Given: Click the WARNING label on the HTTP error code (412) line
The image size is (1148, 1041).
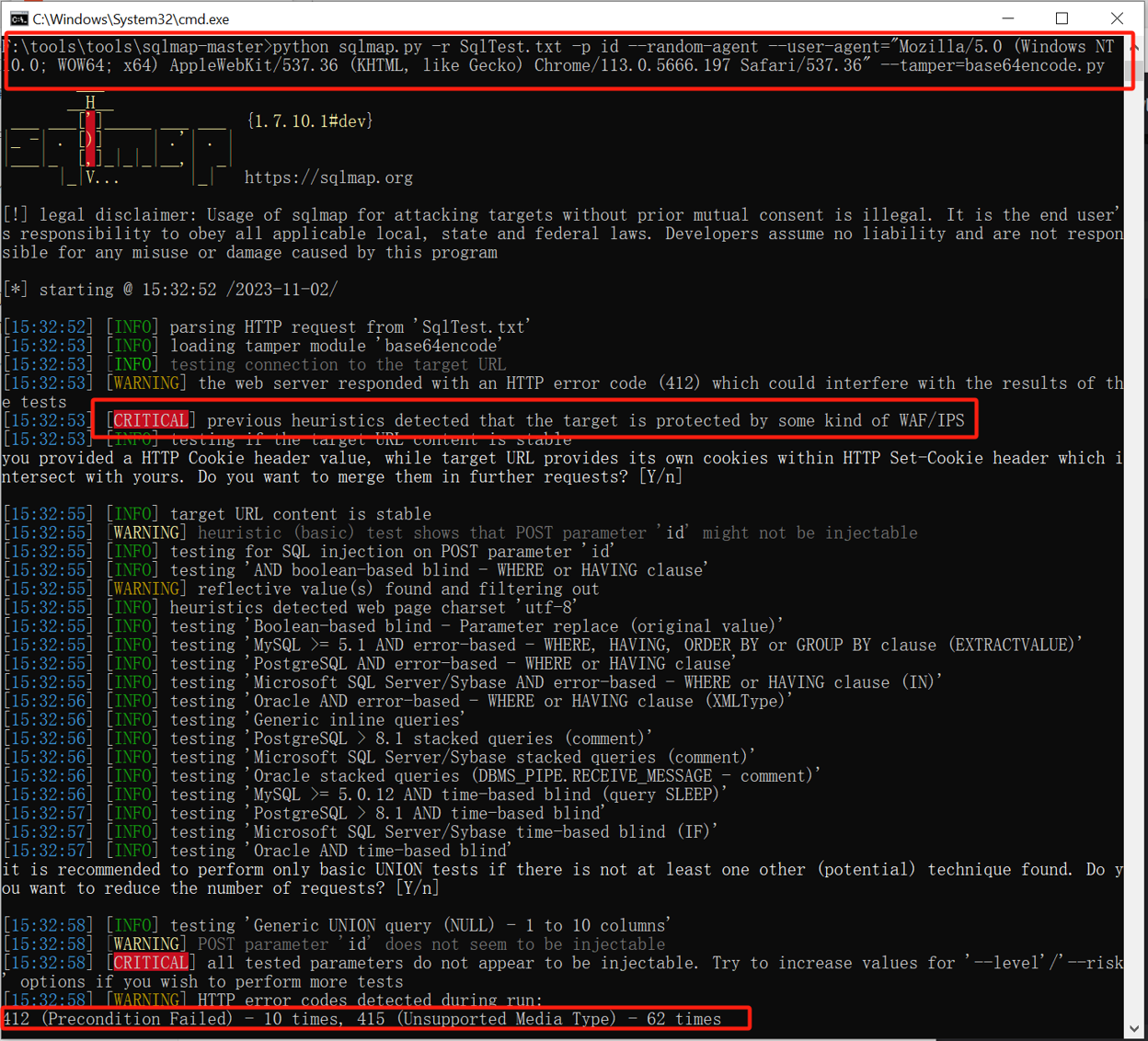Looking at the screenshot, I should (145, 383).
